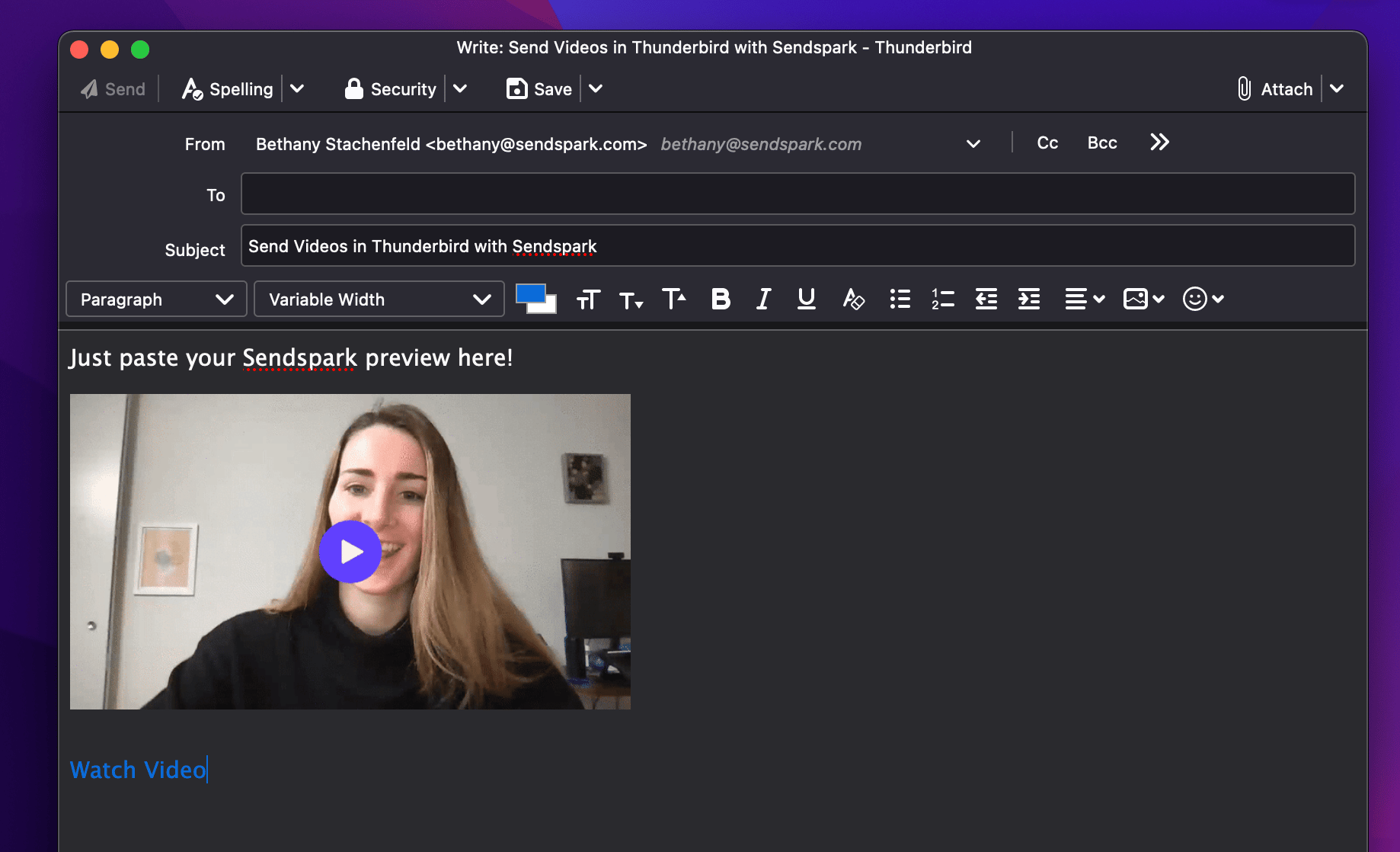
Task: Open the From identity dropdown
Action: pyautogui.click(x=973, y=144)
